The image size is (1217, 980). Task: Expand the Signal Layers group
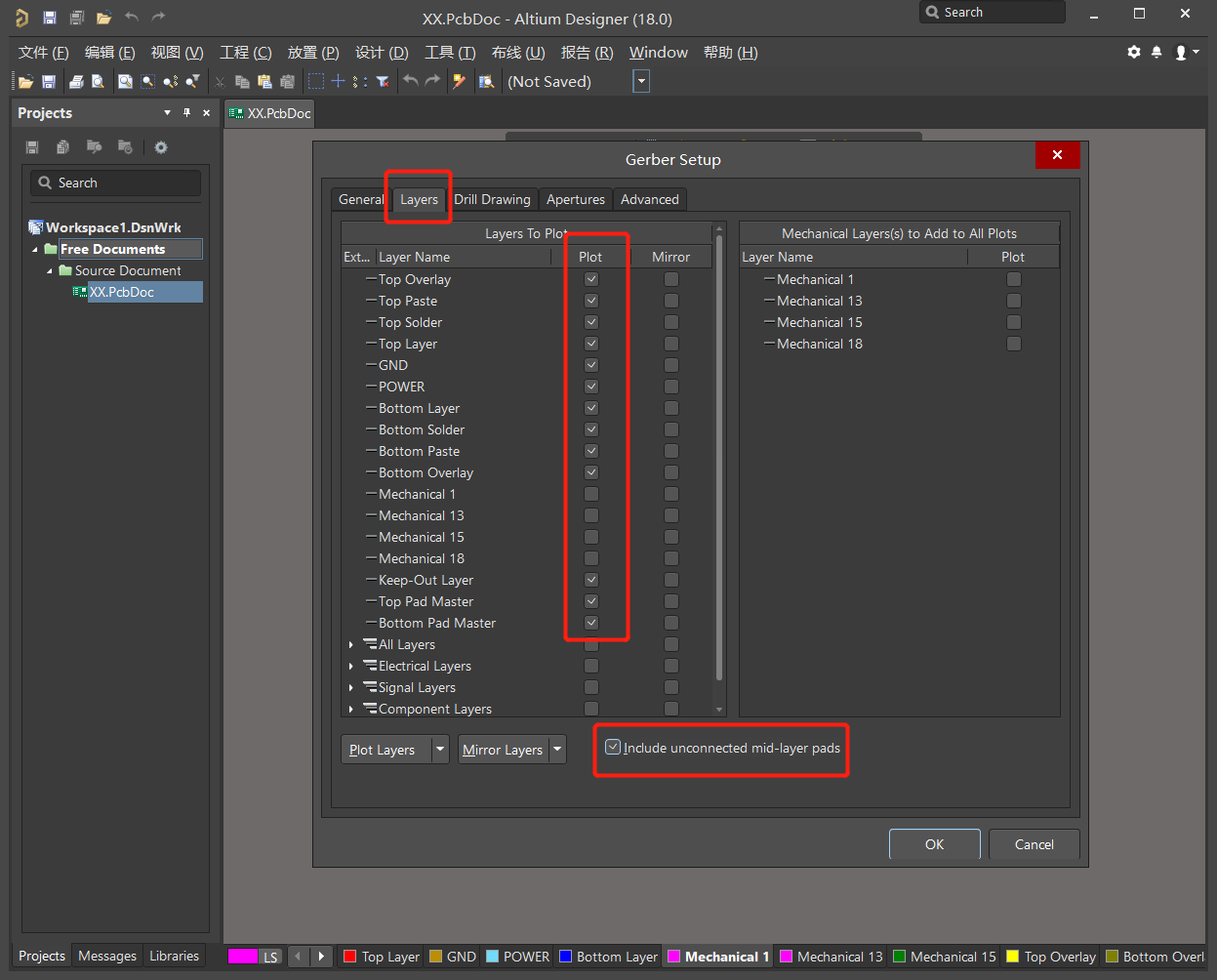coord(351,688)
